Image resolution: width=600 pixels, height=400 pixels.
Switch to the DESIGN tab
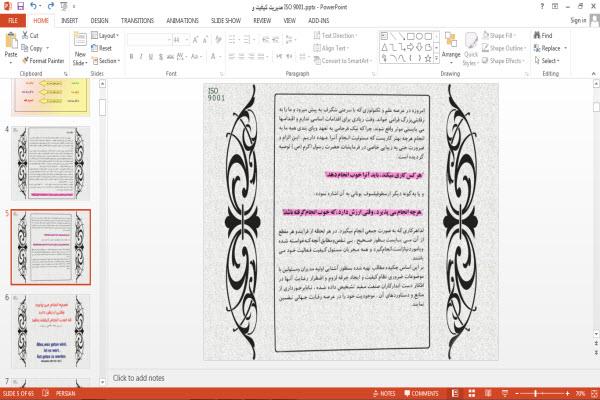(x=99, y=20)
